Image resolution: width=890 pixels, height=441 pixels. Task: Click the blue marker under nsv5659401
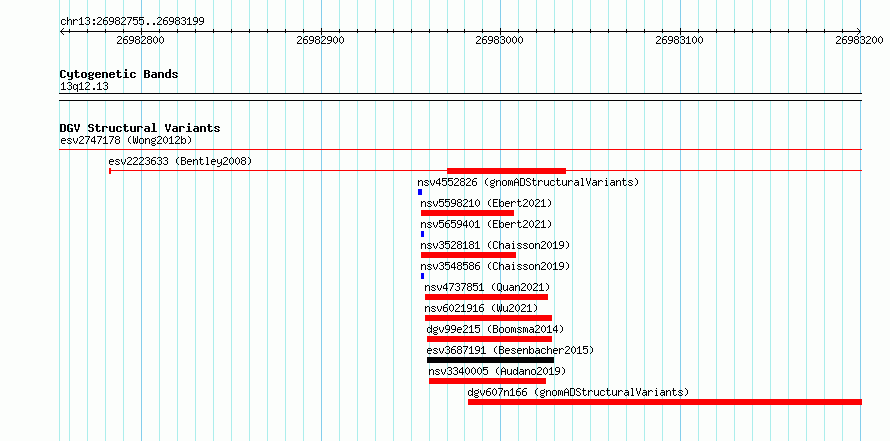pos(422,234)
